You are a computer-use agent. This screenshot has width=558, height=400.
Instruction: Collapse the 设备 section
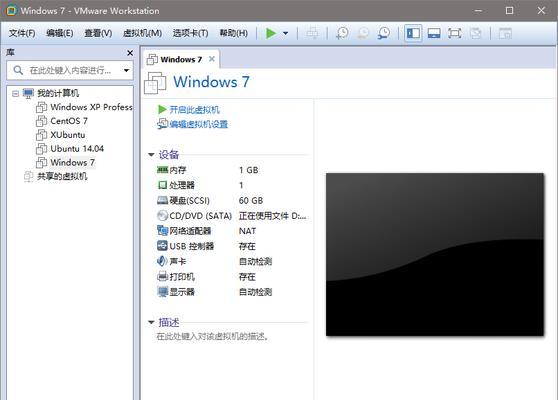tap(151, 154)
